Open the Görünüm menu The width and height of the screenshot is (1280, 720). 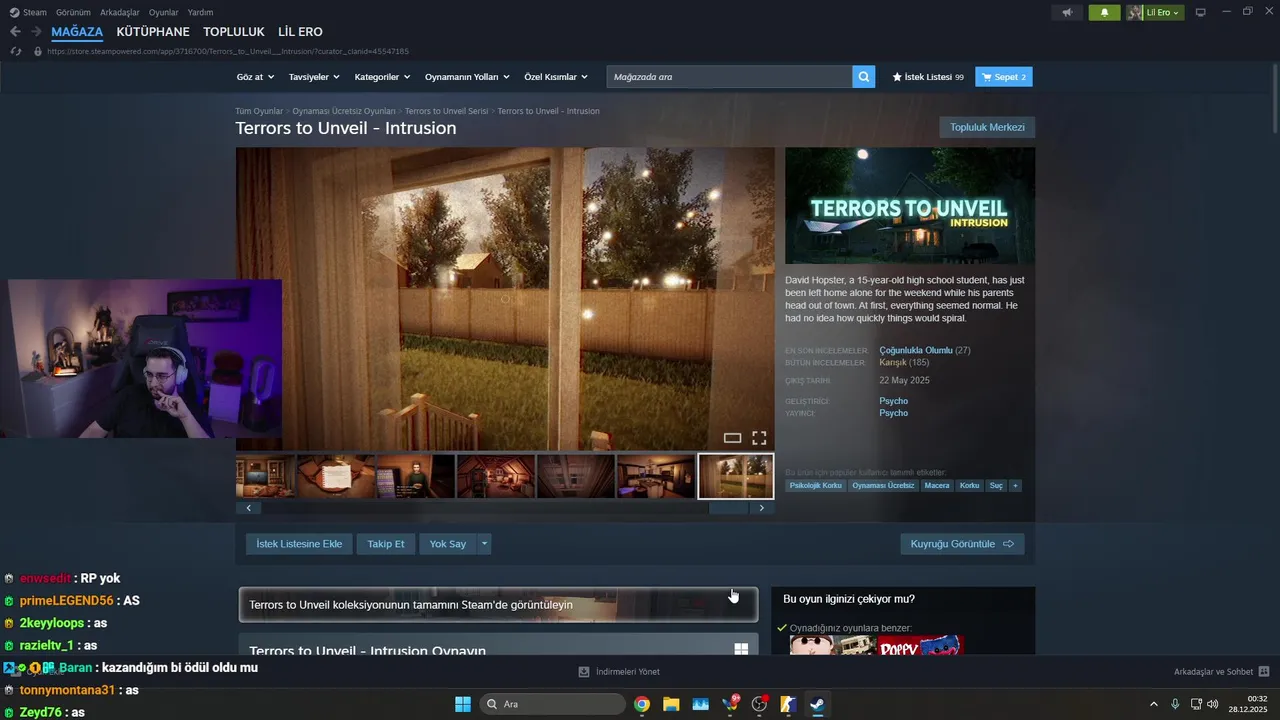[73, 12]
